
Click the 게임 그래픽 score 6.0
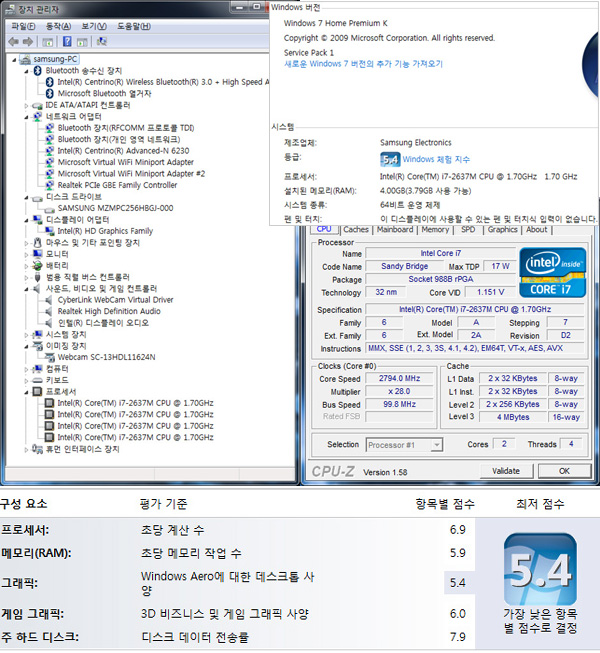coord(457,613)
